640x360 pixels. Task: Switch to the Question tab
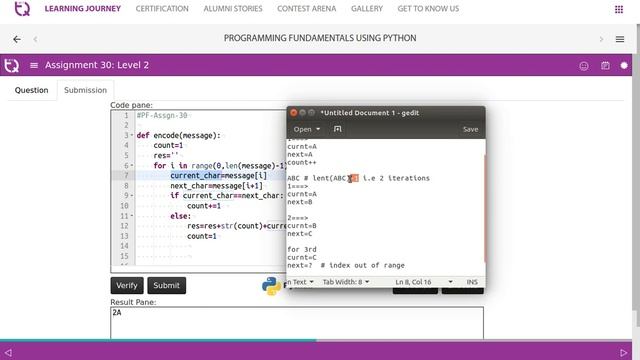31,90
